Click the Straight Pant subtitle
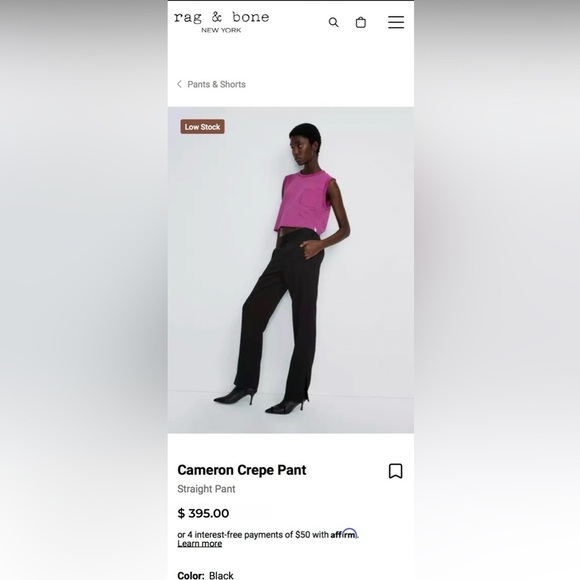580x580 pixels. click(x=206, y=489)
